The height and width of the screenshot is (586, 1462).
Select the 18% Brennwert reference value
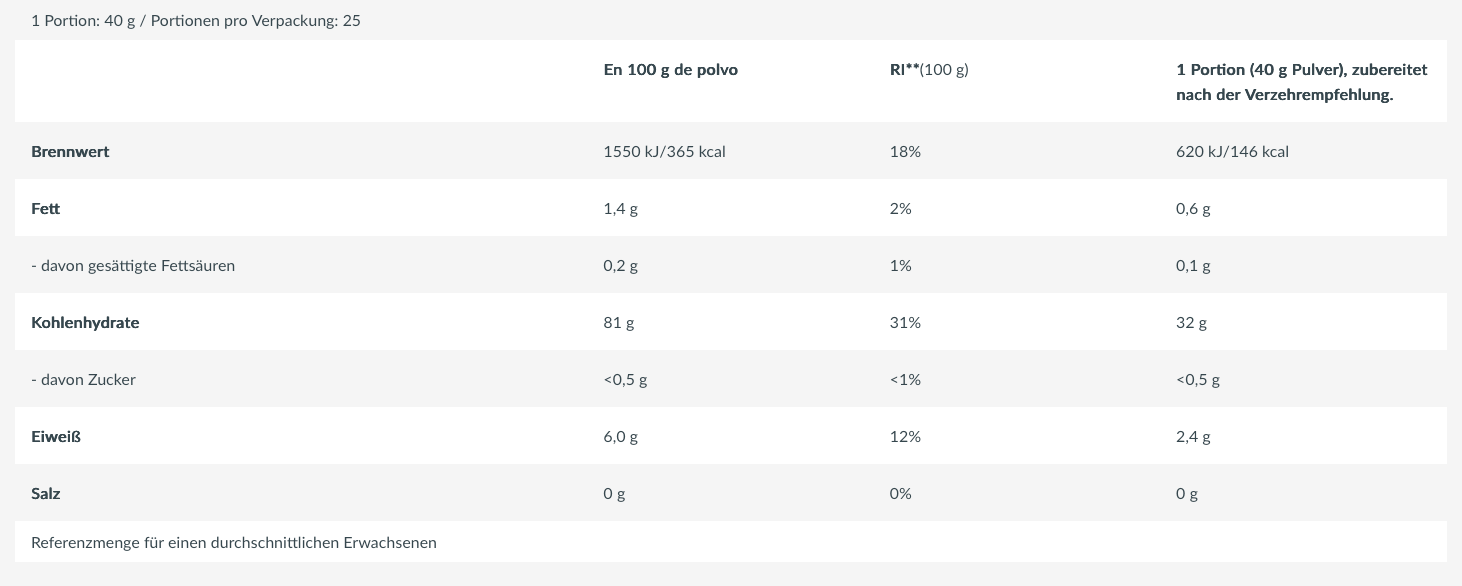905,152
